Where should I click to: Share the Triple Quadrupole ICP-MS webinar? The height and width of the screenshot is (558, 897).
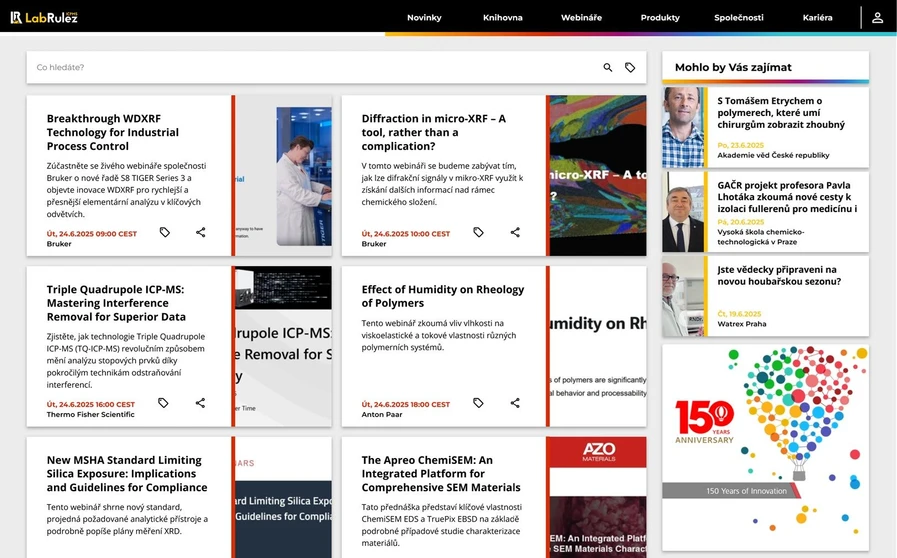[x=200, y=403]
